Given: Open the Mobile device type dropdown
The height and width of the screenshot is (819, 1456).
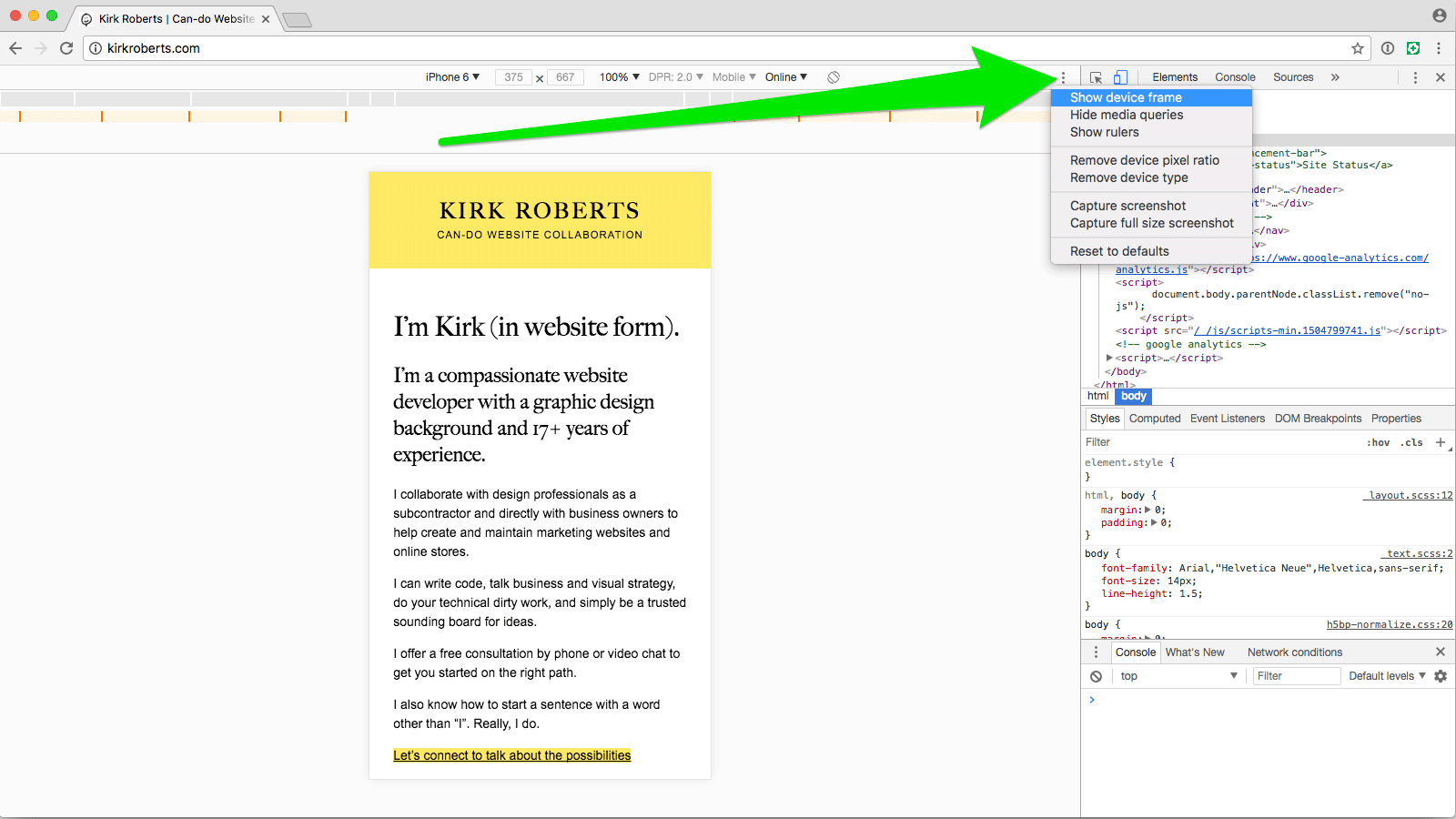Looking at the screenshot, I should pyautogui.click(x=734, y=77).
